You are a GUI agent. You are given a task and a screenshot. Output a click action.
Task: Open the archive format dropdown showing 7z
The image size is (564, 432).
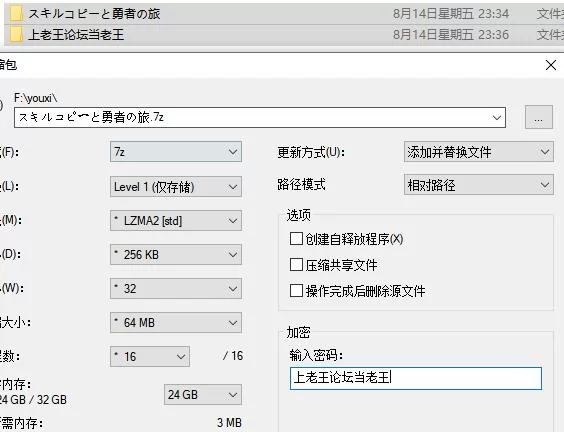click(x=176, y=151)
